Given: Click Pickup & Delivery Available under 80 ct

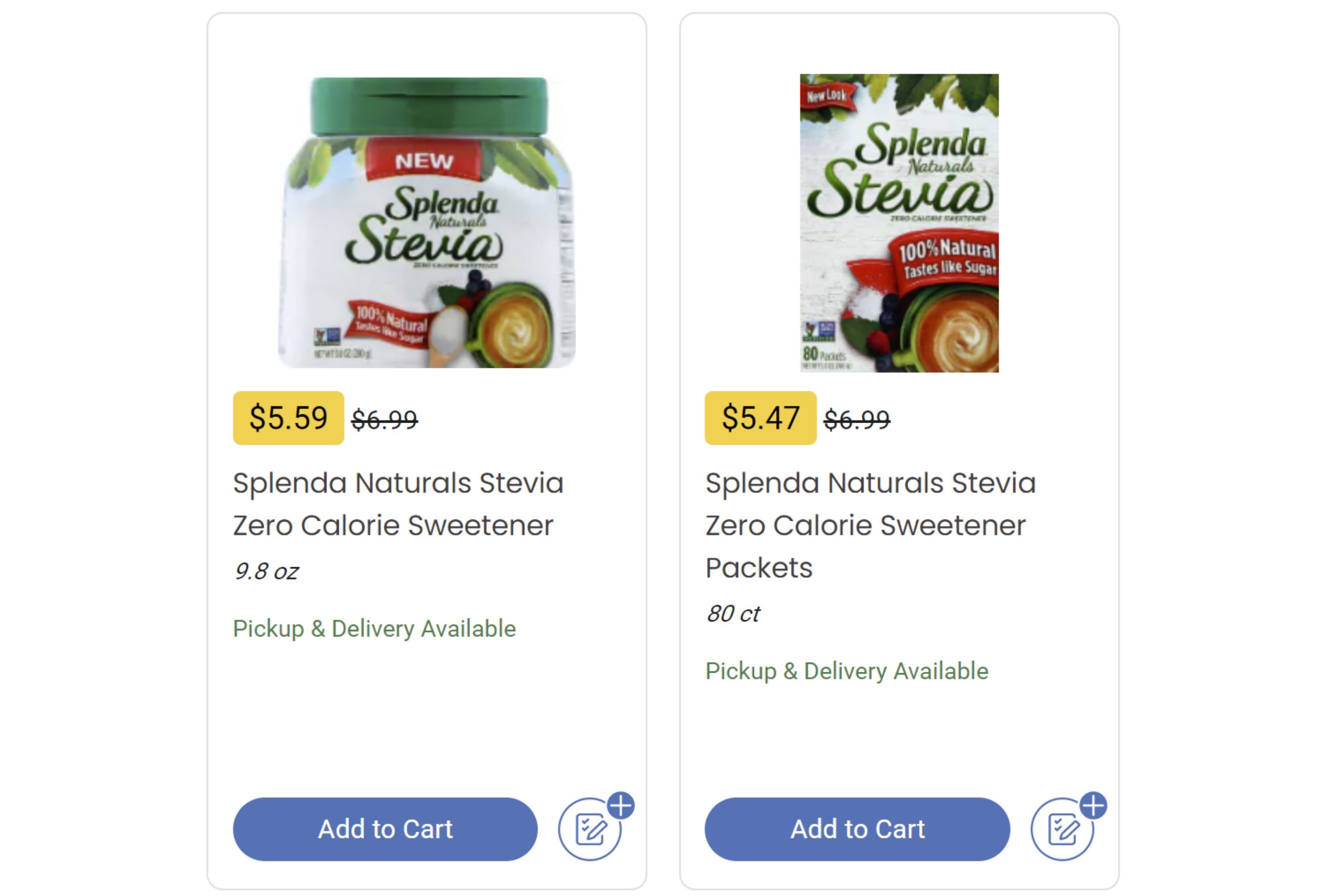Looking at the screenshot, I should (847, 671).
